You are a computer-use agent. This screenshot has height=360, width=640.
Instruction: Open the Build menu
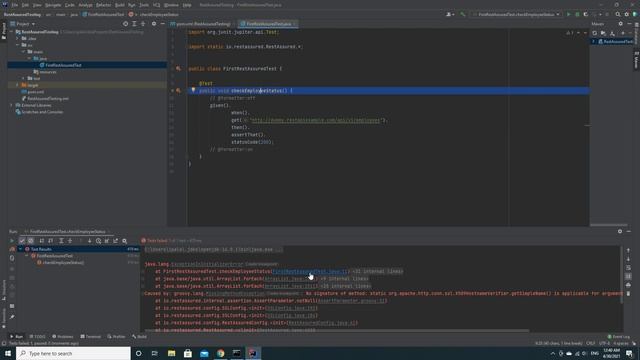pyautogui.click(x=120, y=5)
